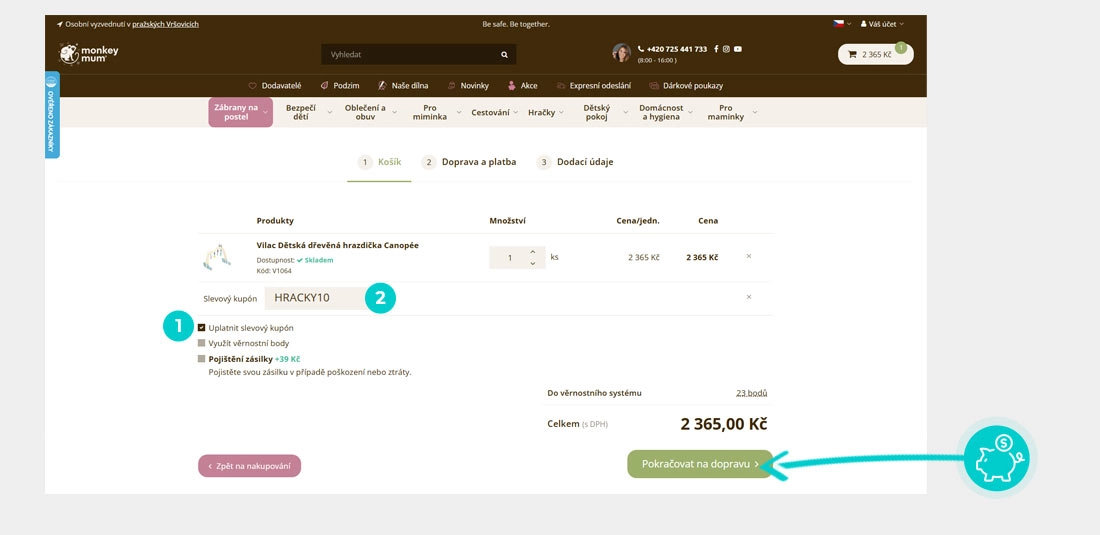Open the Czech flag language selector
This screenshot has height=535, width=1100.
[841, 24]
